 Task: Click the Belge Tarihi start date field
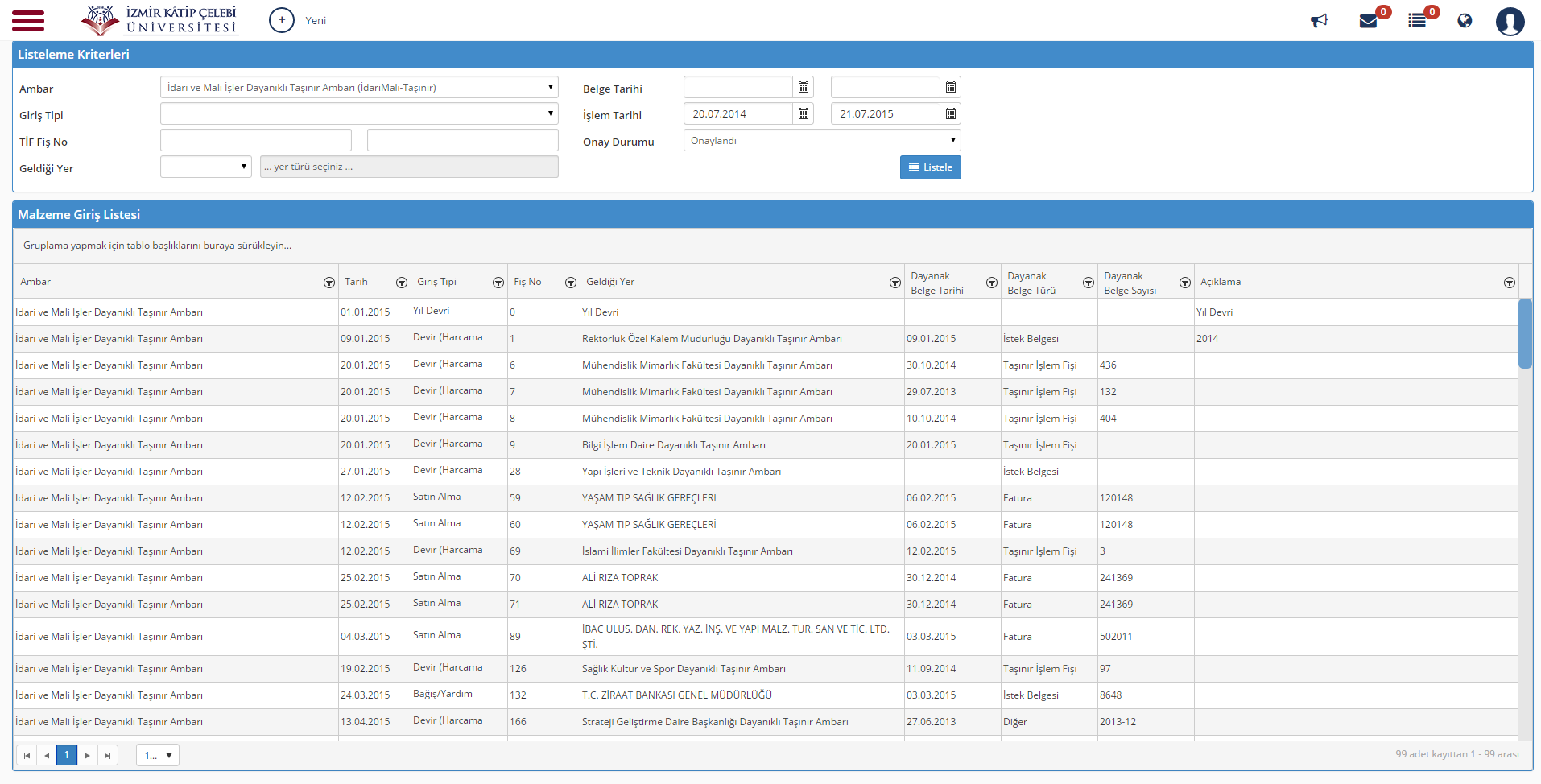pos(738,87)
